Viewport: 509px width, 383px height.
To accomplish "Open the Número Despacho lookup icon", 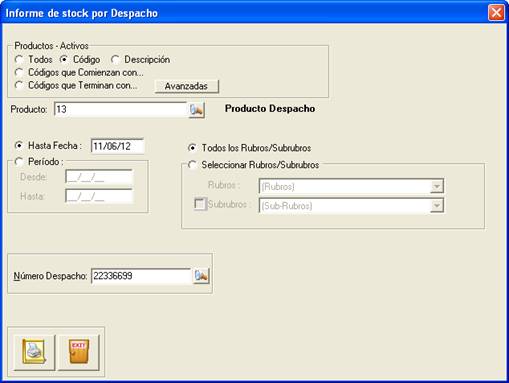I will tap(201, 276).
